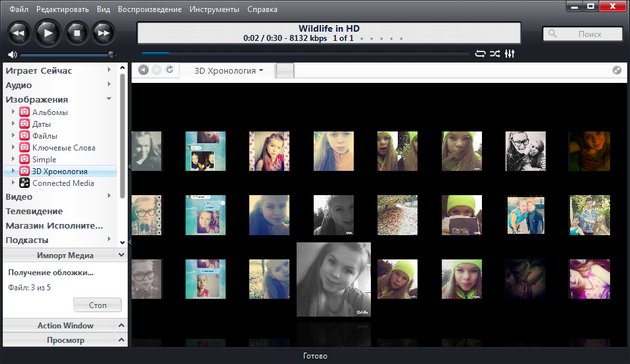Image resolution: width=630 pixels, height=364 pixels.
Task: Open the Воспроизведение menu
Action: tap(149, 9)
